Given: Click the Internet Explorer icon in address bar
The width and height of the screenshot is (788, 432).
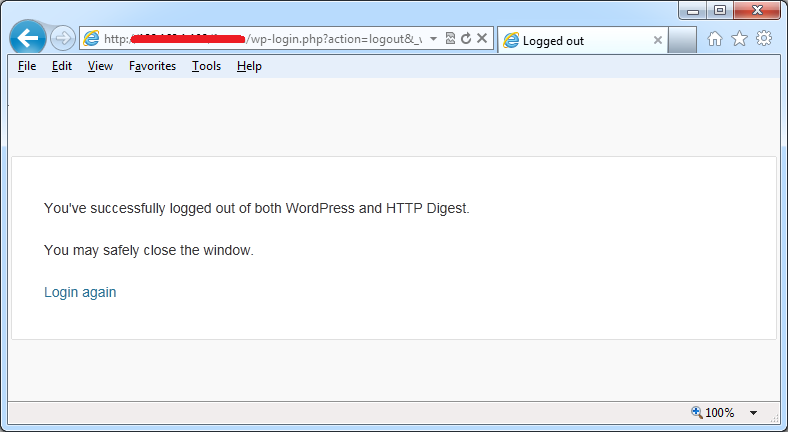Looking at the screenshot, I should click(91, 39).
